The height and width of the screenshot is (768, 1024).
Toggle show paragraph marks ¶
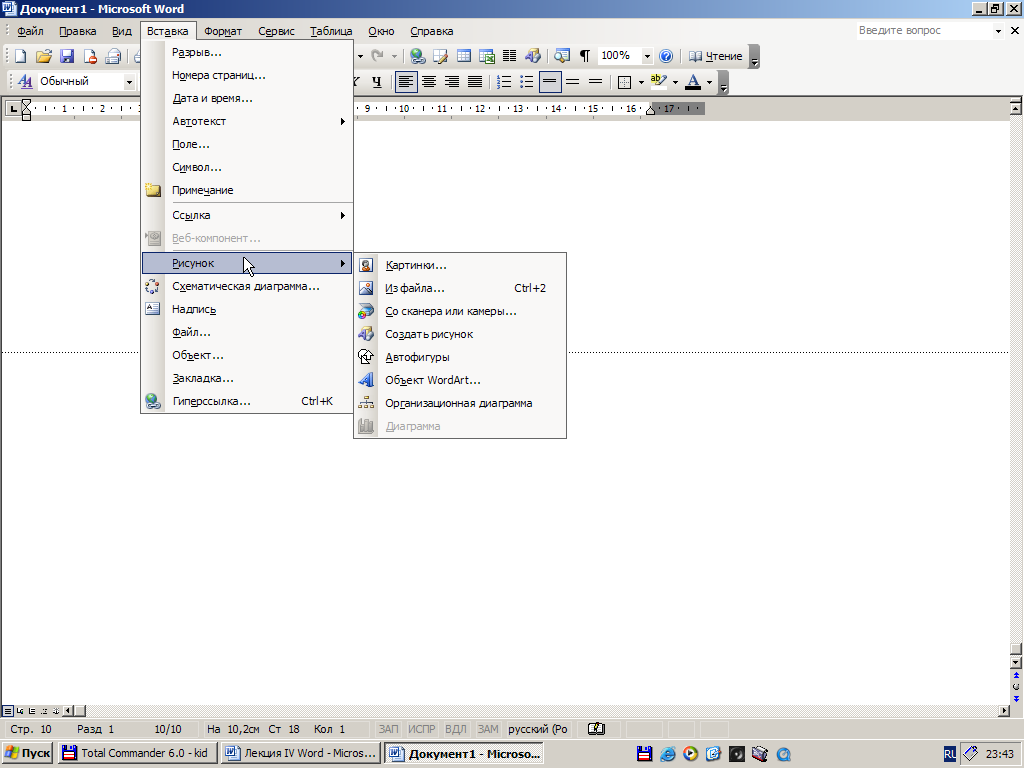pyautogui.click(x=585, y=56)
